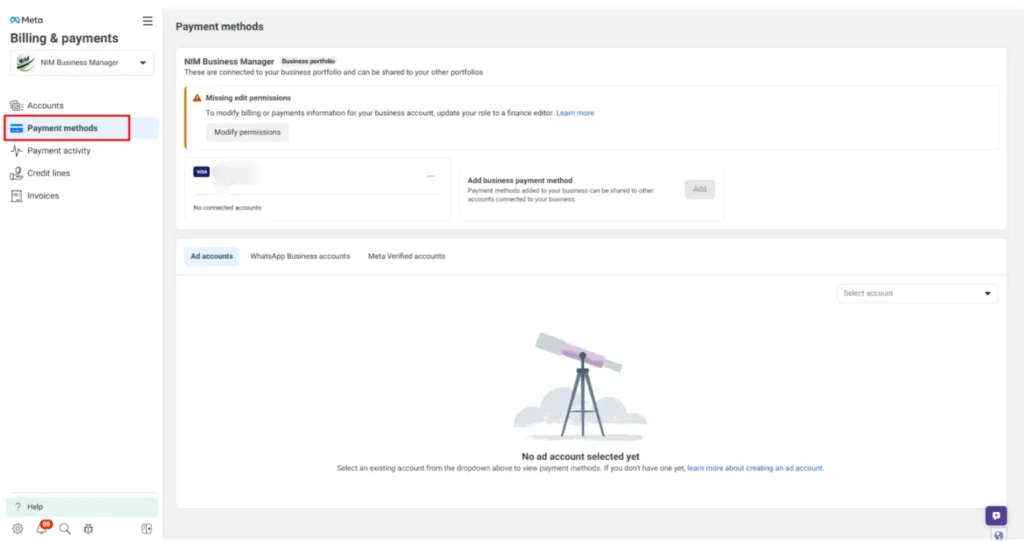This screenshot has height=541, width=1024.
Task: Open the hamburger menu icon
Action: click(x=148, y=21)
